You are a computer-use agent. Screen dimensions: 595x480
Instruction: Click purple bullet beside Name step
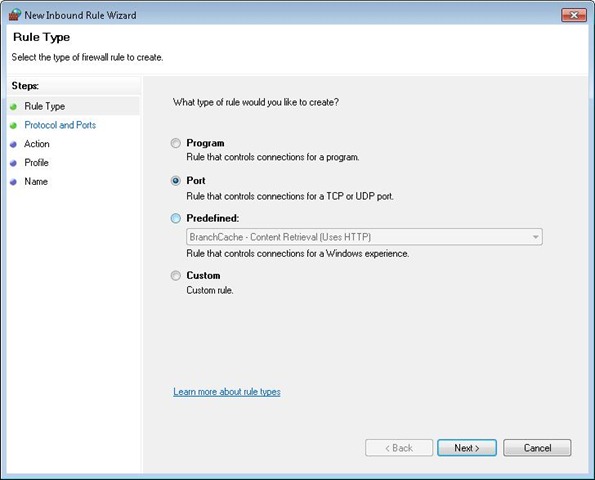click(14, 182)
